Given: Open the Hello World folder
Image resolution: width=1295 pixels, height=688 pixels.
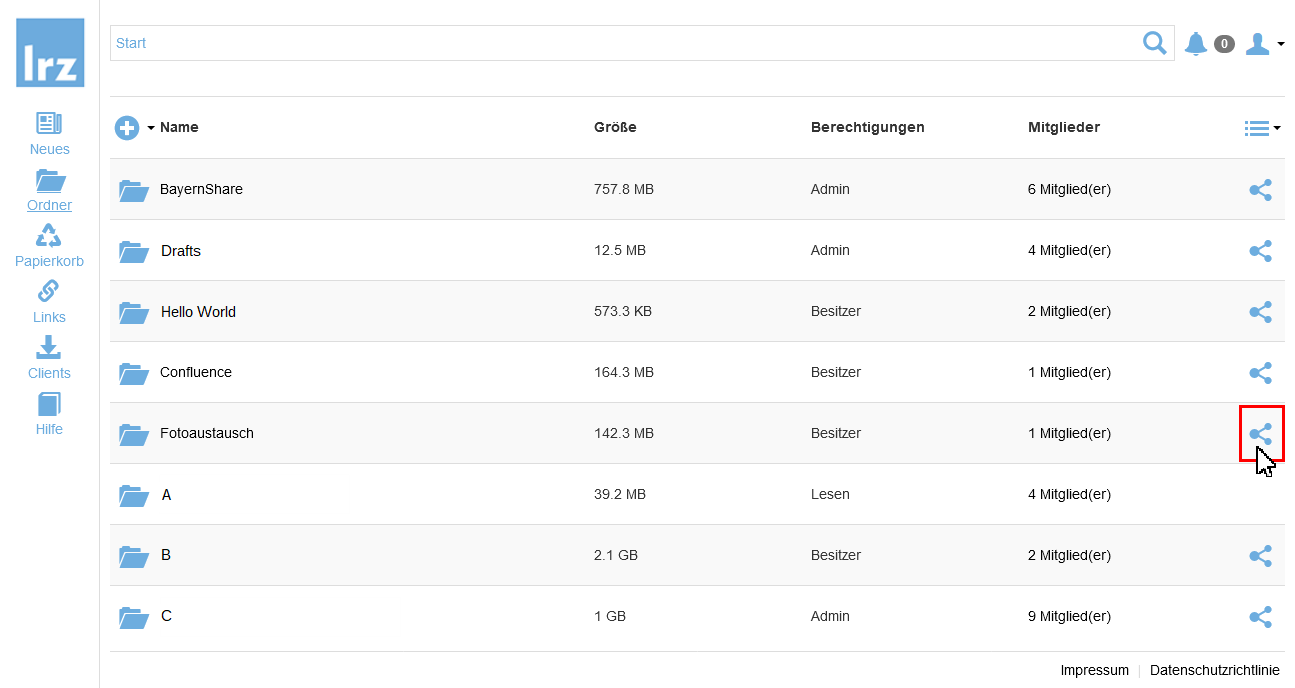Looking at the screenshot, I should click(x=198, y=312).
